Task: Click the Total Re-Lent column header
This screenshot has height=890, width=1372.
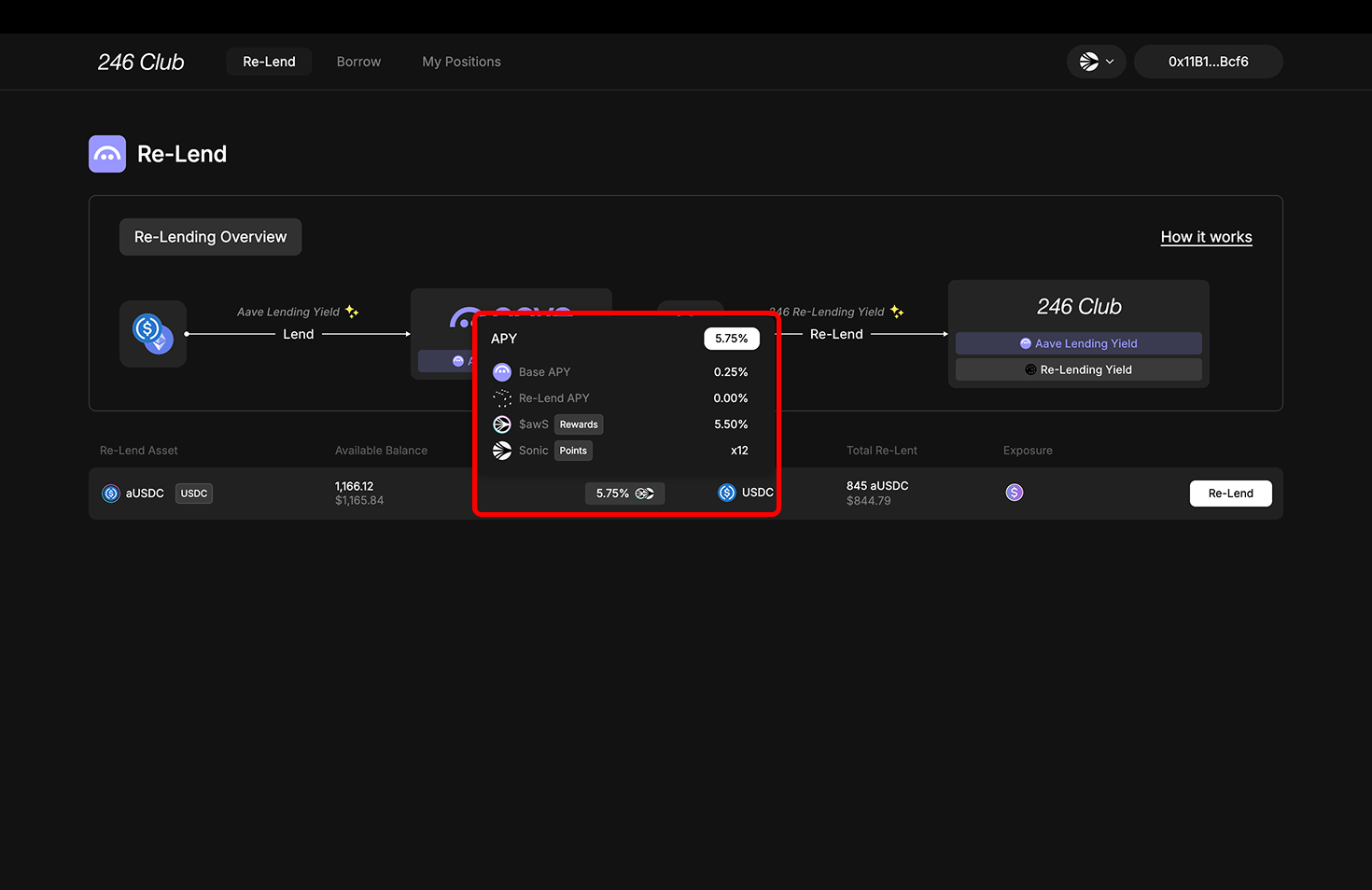Action: (881, 451)
